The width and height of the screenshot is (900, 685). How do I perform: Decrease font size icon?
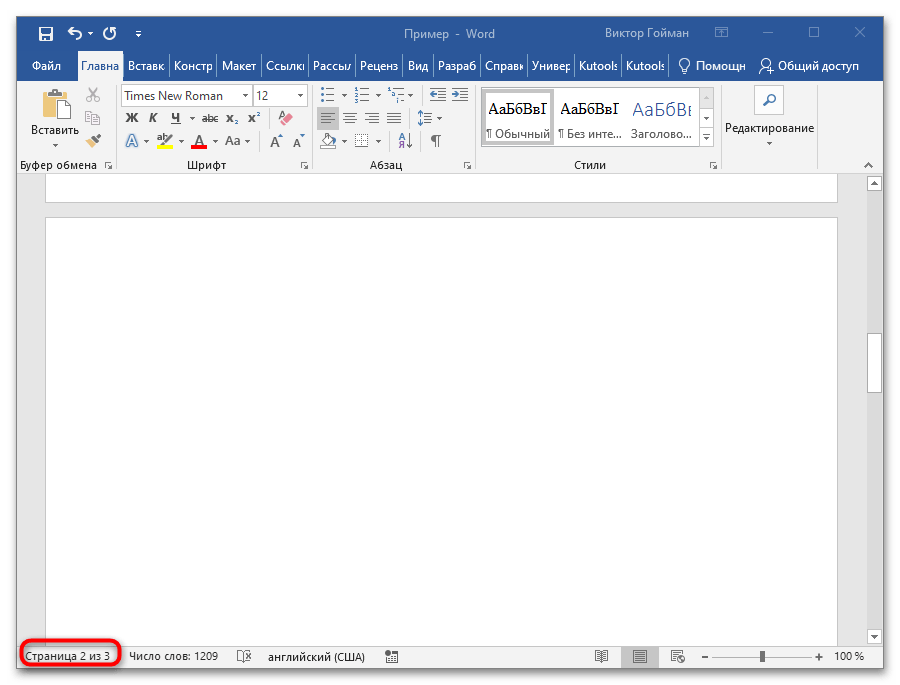click(x=298, y=141)
